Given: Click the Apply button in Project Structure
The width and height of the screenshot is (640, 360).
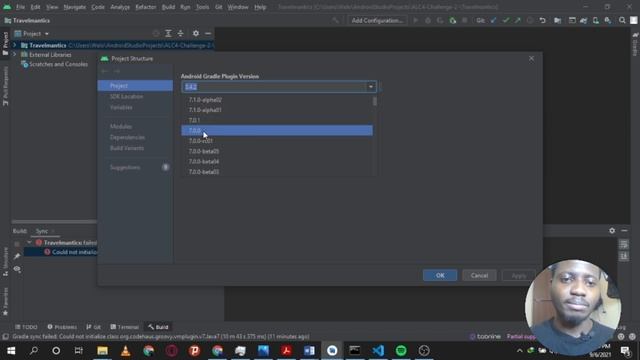Looking at the screenshot, I should pos(519,276).
